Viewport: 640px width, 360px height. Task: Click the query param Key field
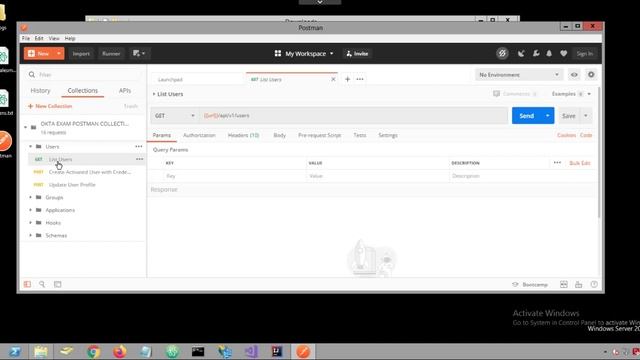[235, 176]
